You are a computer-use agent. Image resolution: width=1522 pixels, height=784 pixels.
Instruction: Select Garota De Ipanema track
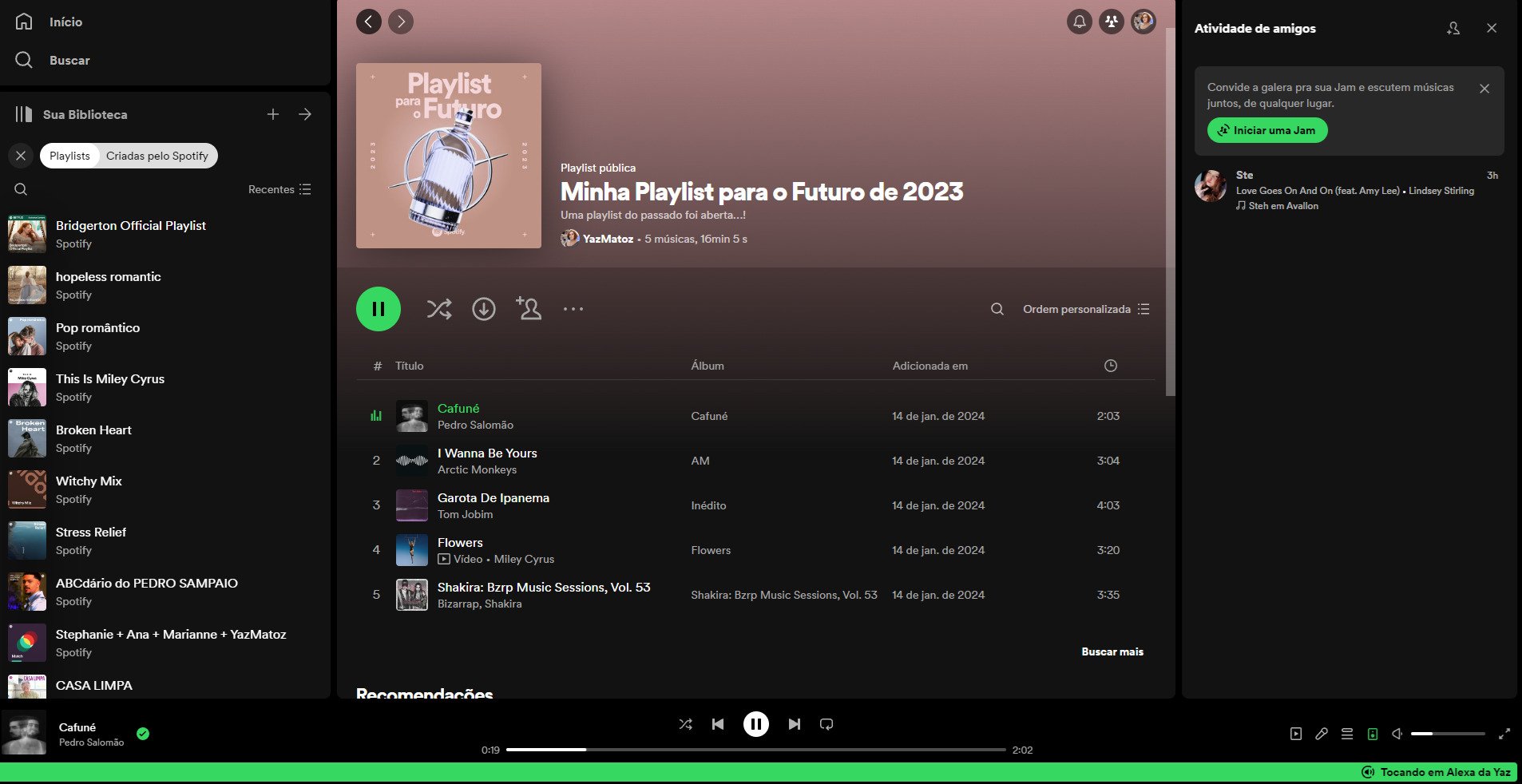coord(755,505)
